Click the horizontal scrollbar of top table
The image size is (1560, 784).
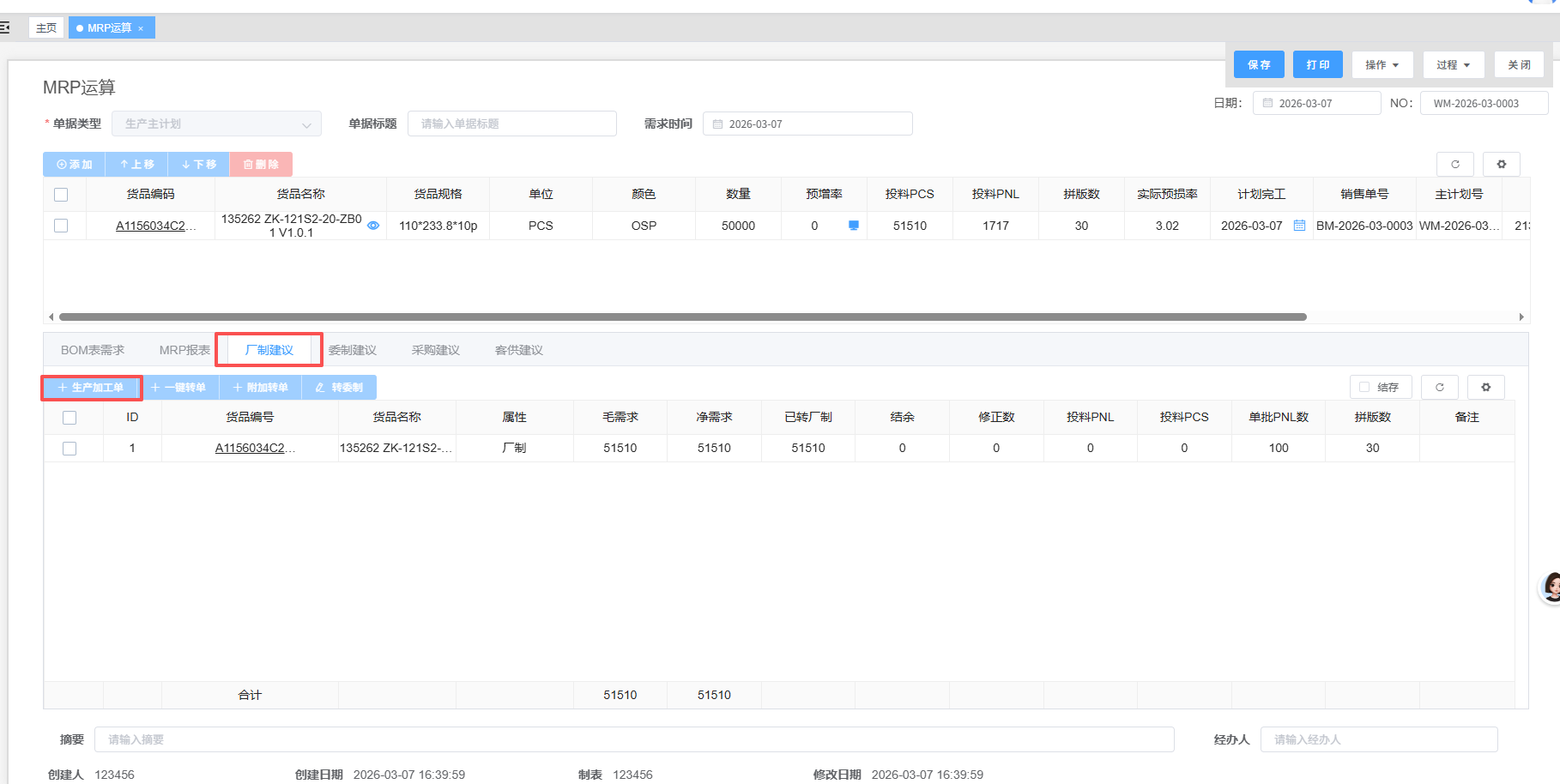click(682, 317)
